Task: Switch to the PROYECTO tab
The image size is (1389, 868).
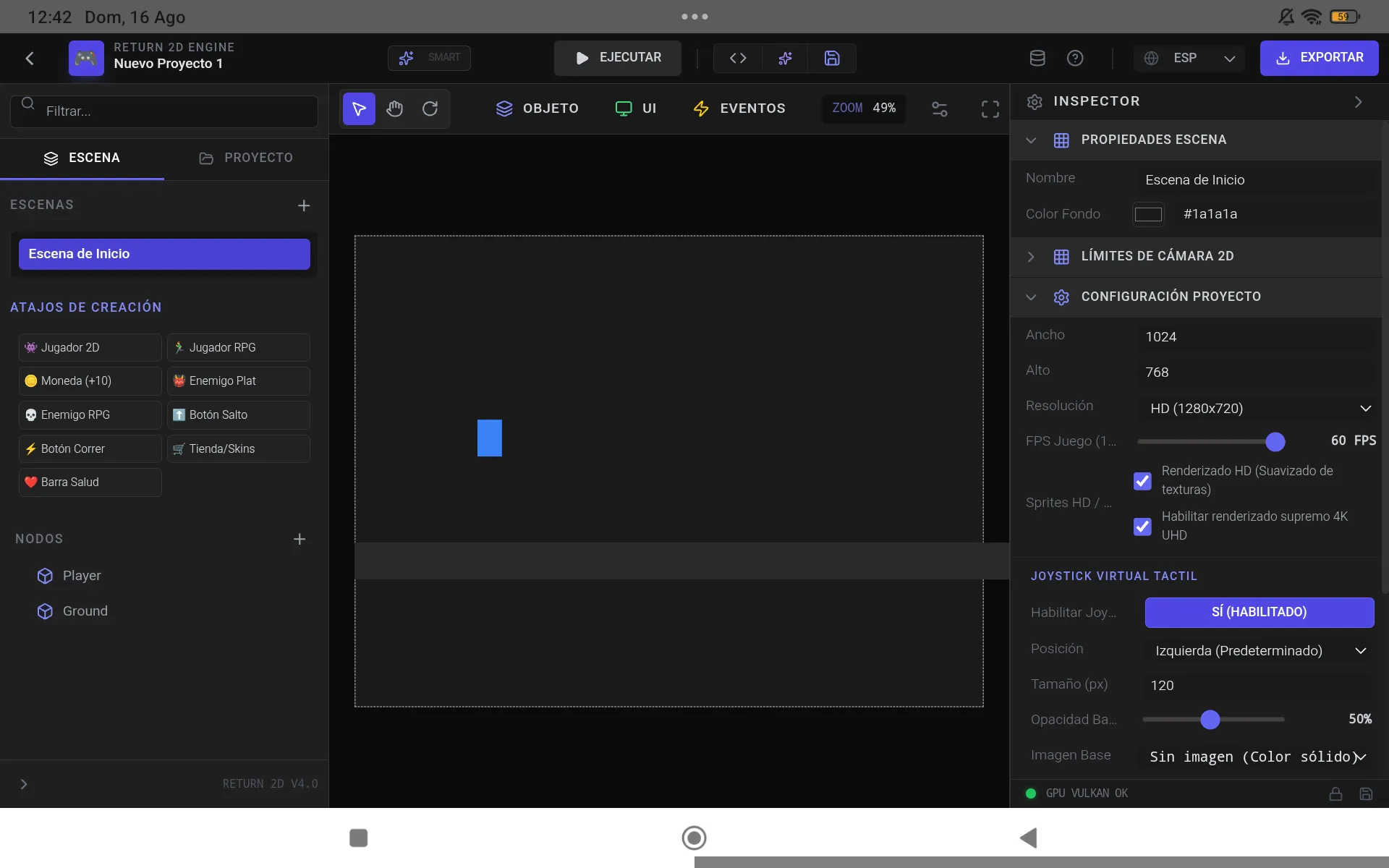Action: (246, 158)
